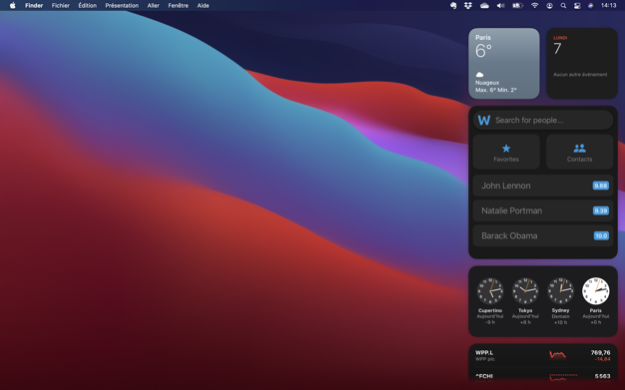This screenshot has height=390, width=625.
Task: Open Contacts in the people widget
Action: 580,152
